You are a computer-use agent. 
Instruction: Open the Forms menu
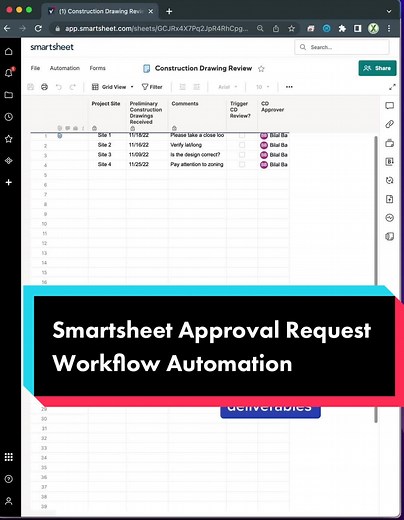point(97,68)
